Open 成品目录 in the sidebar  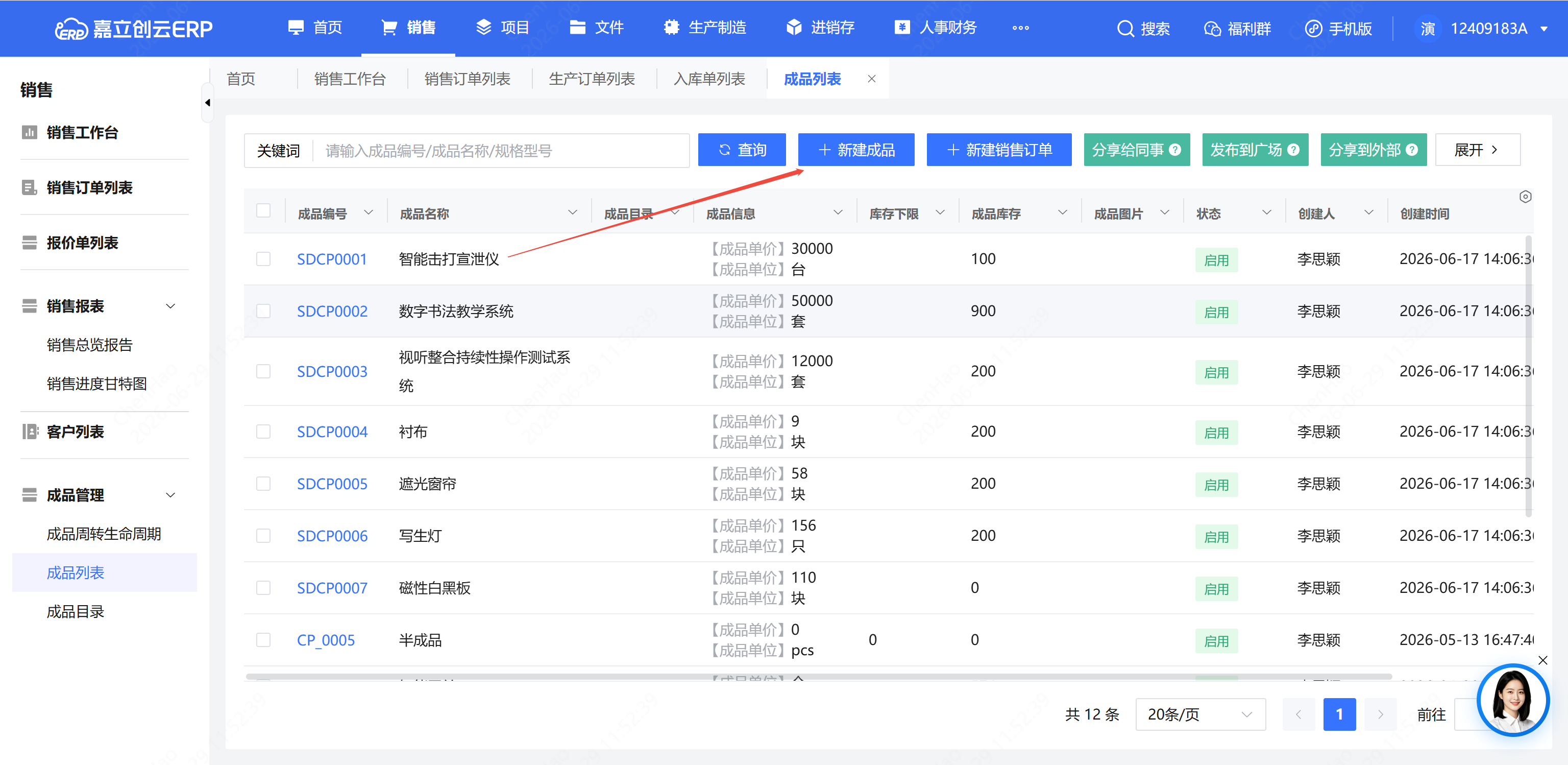[x=76, y=611]
